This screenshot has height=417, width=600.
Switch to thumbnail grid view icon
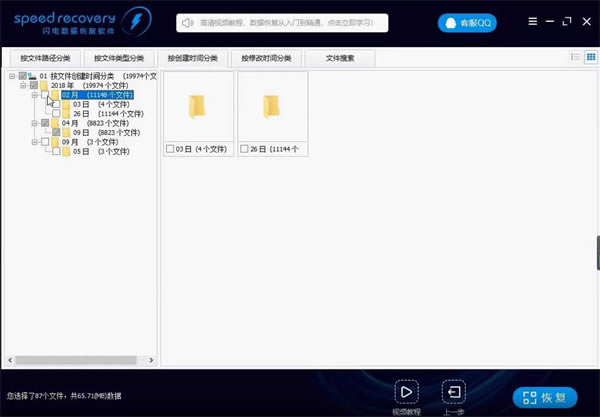589,58
